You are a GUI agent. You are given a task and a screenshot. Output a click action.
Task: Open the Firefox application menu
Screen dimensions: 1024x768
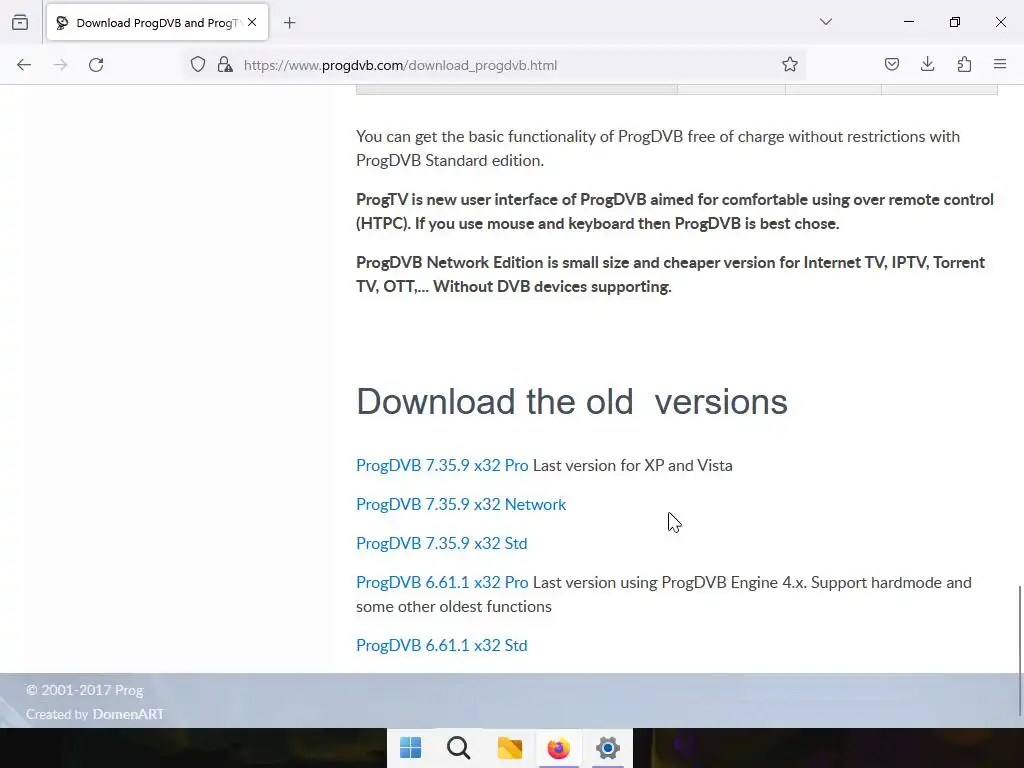[1000, 64]
